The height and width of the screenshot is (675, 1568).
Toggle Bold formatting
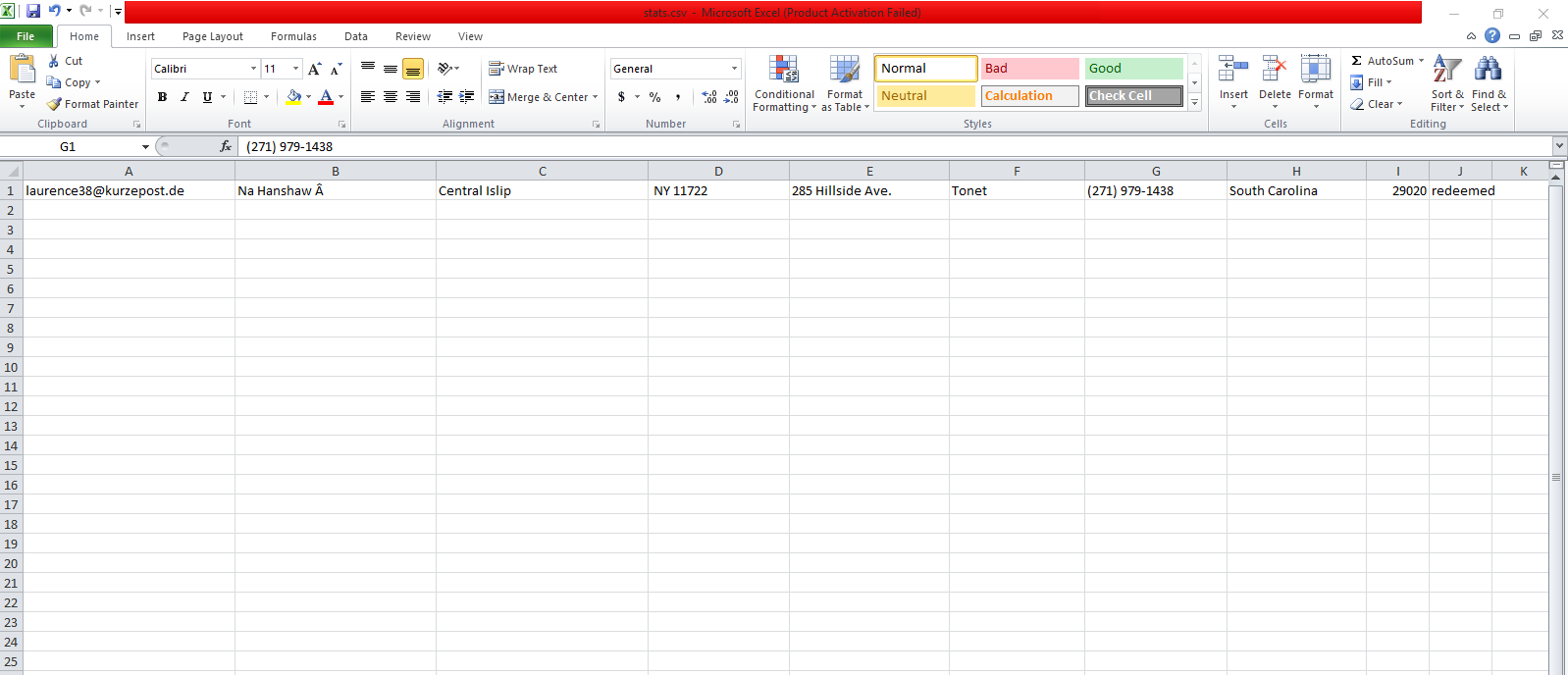[x=162, y=97]
